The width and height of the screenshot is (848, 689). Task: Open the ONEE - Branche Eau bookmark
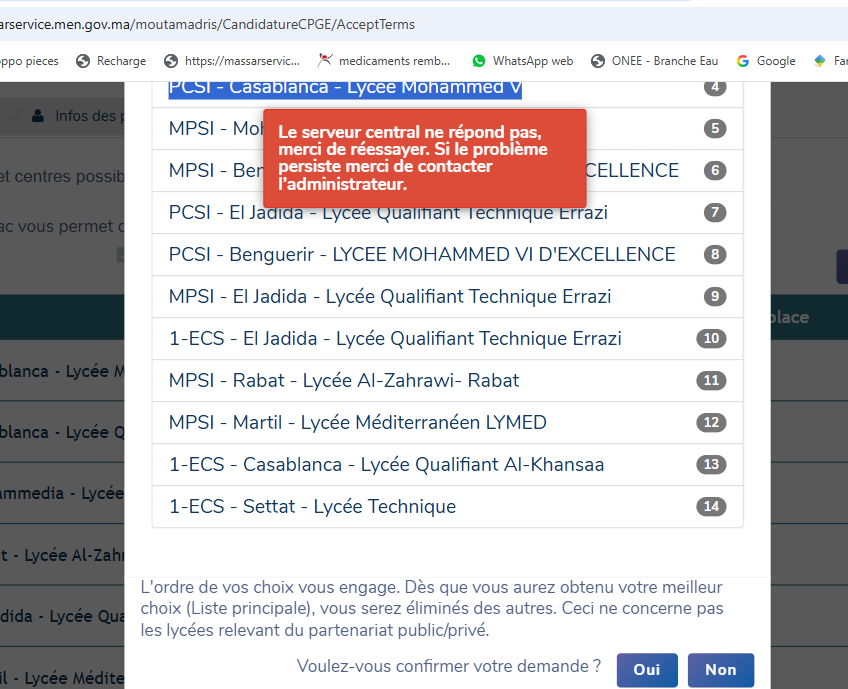[x=655, y=61]
